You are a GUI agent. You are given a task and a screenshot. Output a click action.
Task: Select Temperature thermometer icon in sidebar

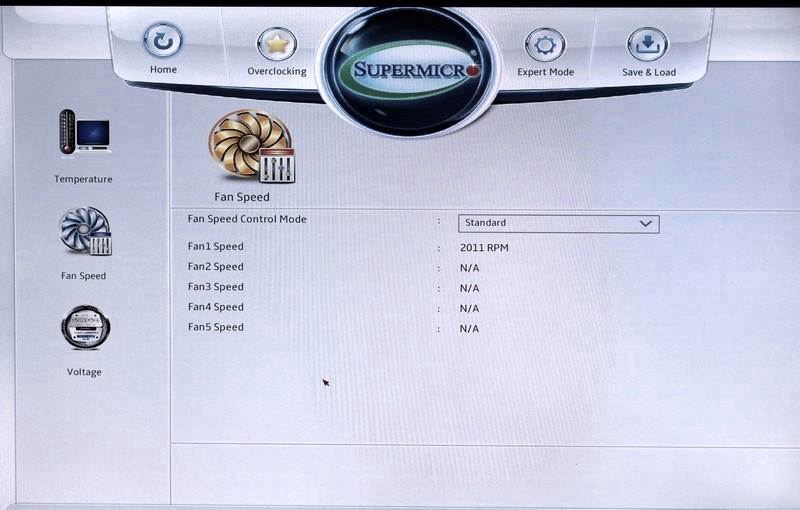point(84,132)
